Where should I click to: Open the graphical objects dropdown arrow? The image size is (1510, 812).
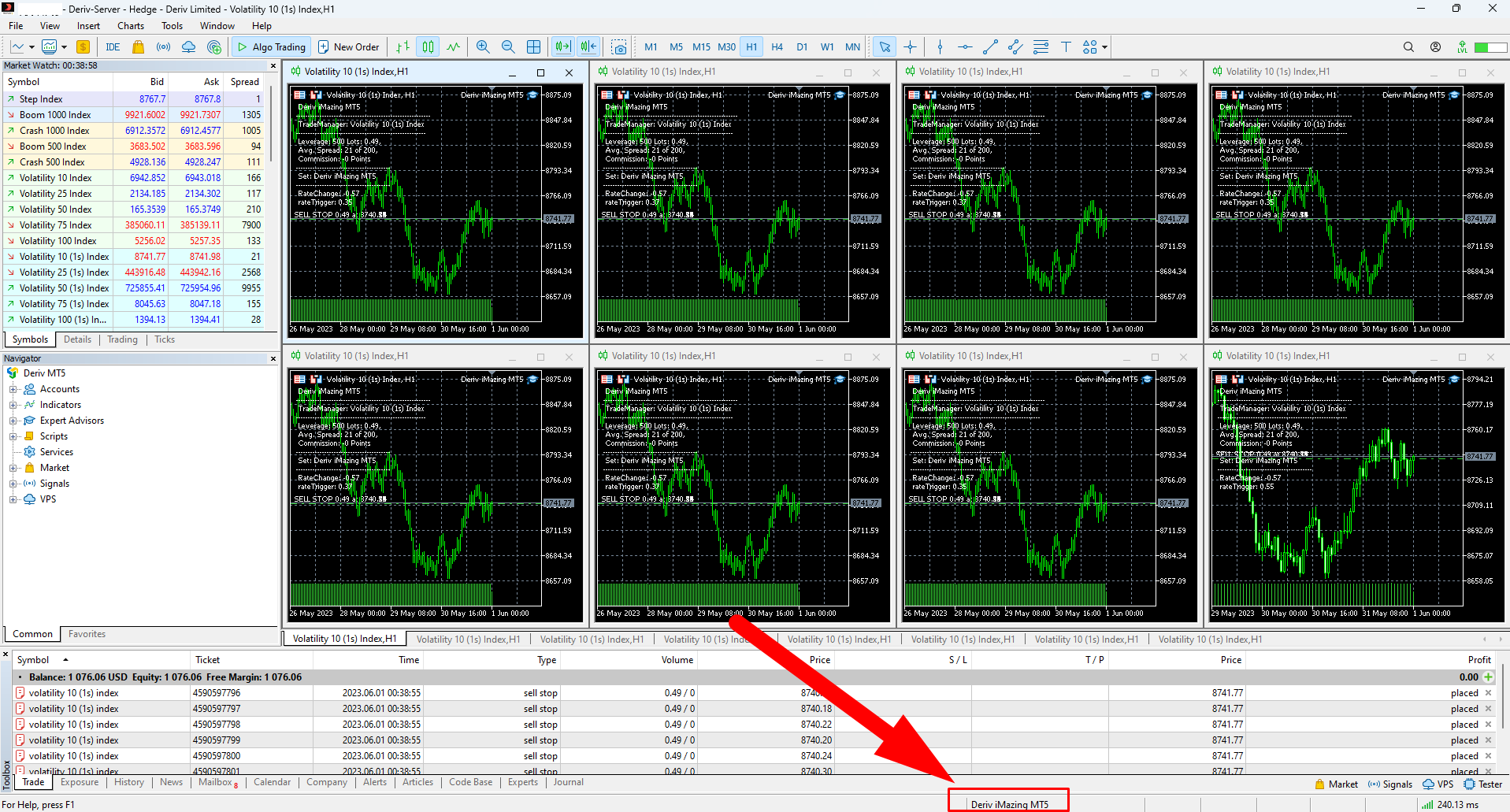[x=1104, y=47]
